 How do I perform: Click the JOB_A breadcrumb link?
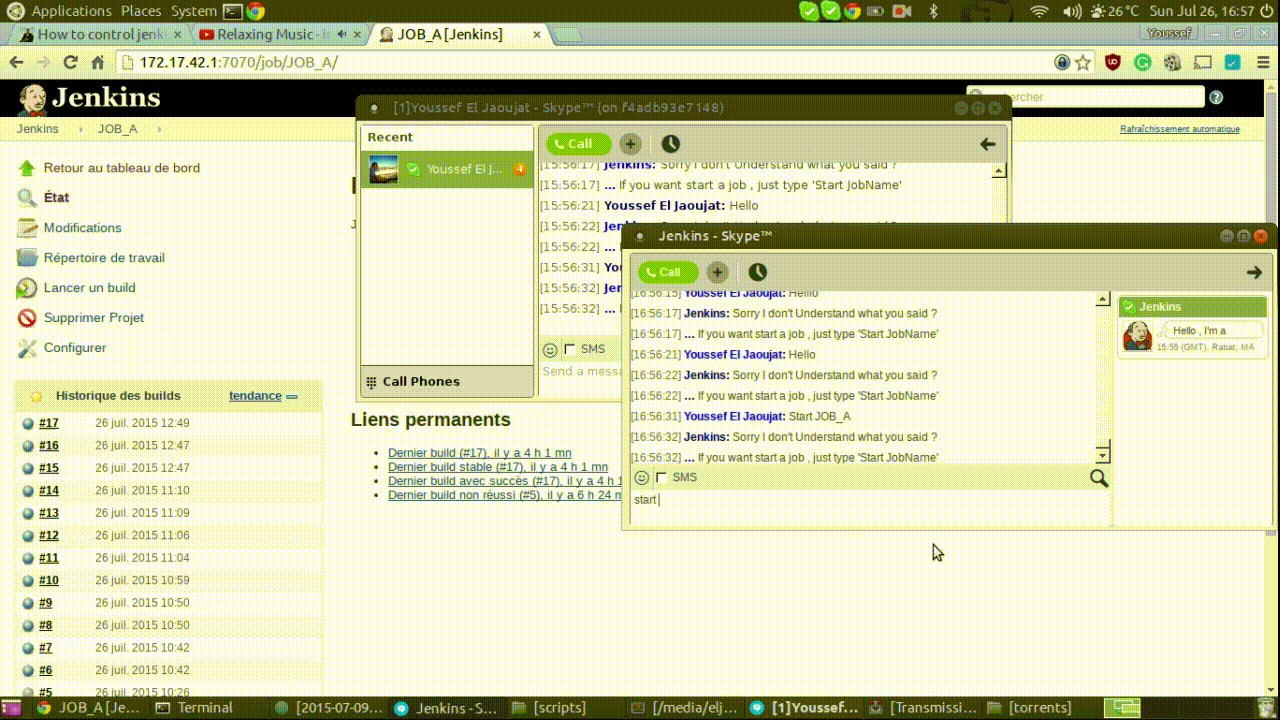[x=117, y=129]
